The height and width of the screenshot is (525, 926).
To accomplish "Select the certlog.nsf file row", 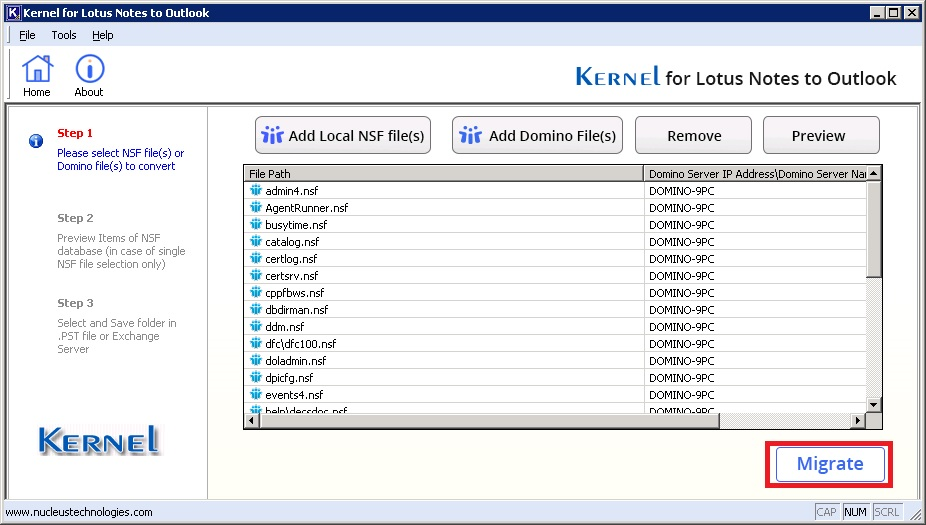I will coord(555,259).
